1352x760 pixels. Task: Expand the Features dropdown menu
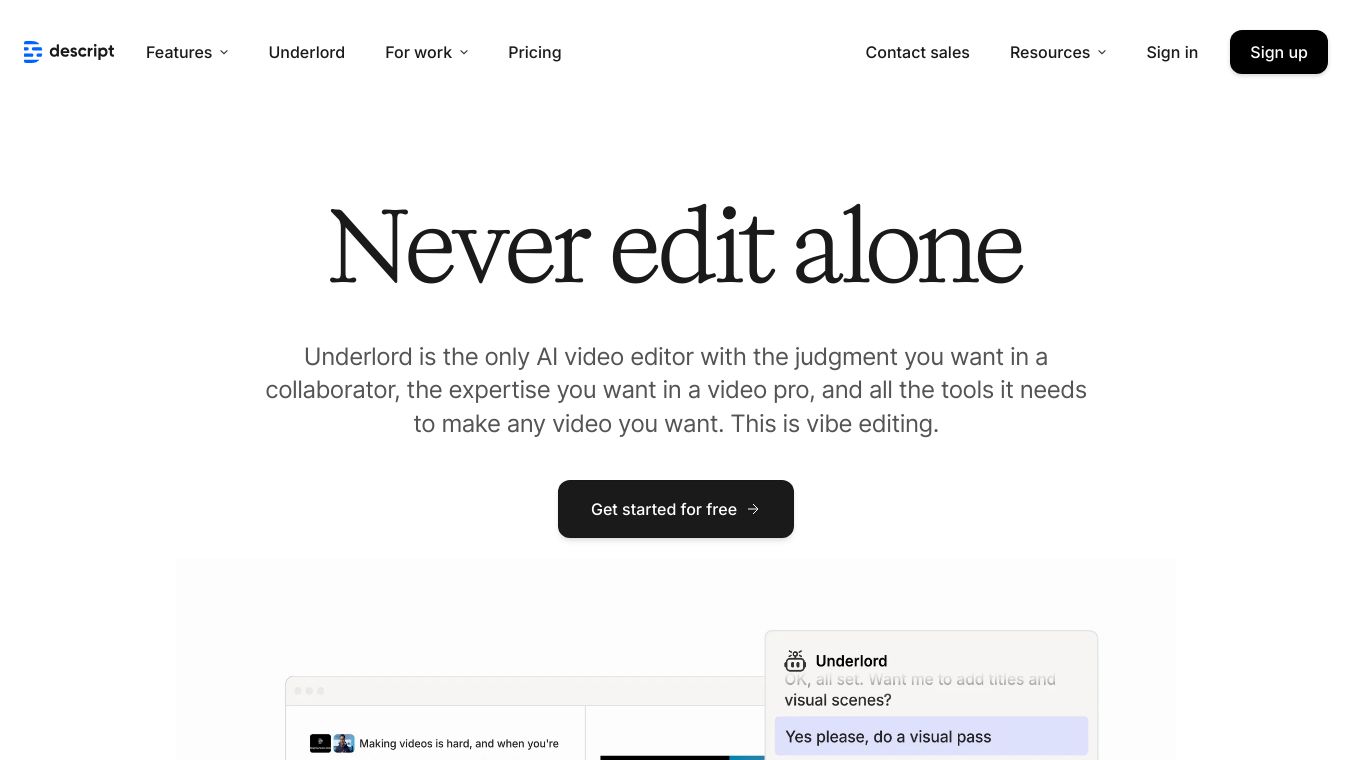[187, 52]
